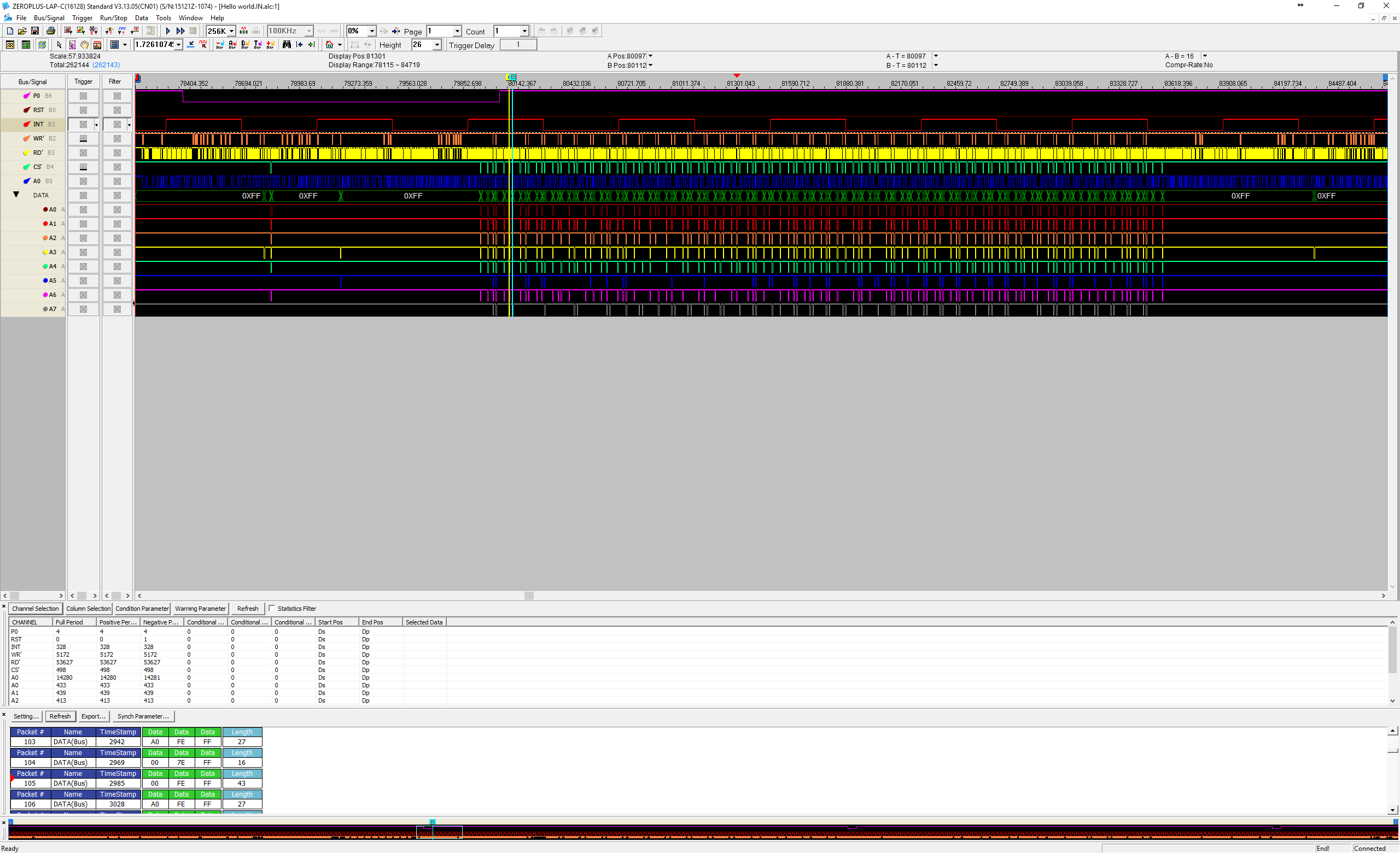Click the Save file icon

[34, 31]
